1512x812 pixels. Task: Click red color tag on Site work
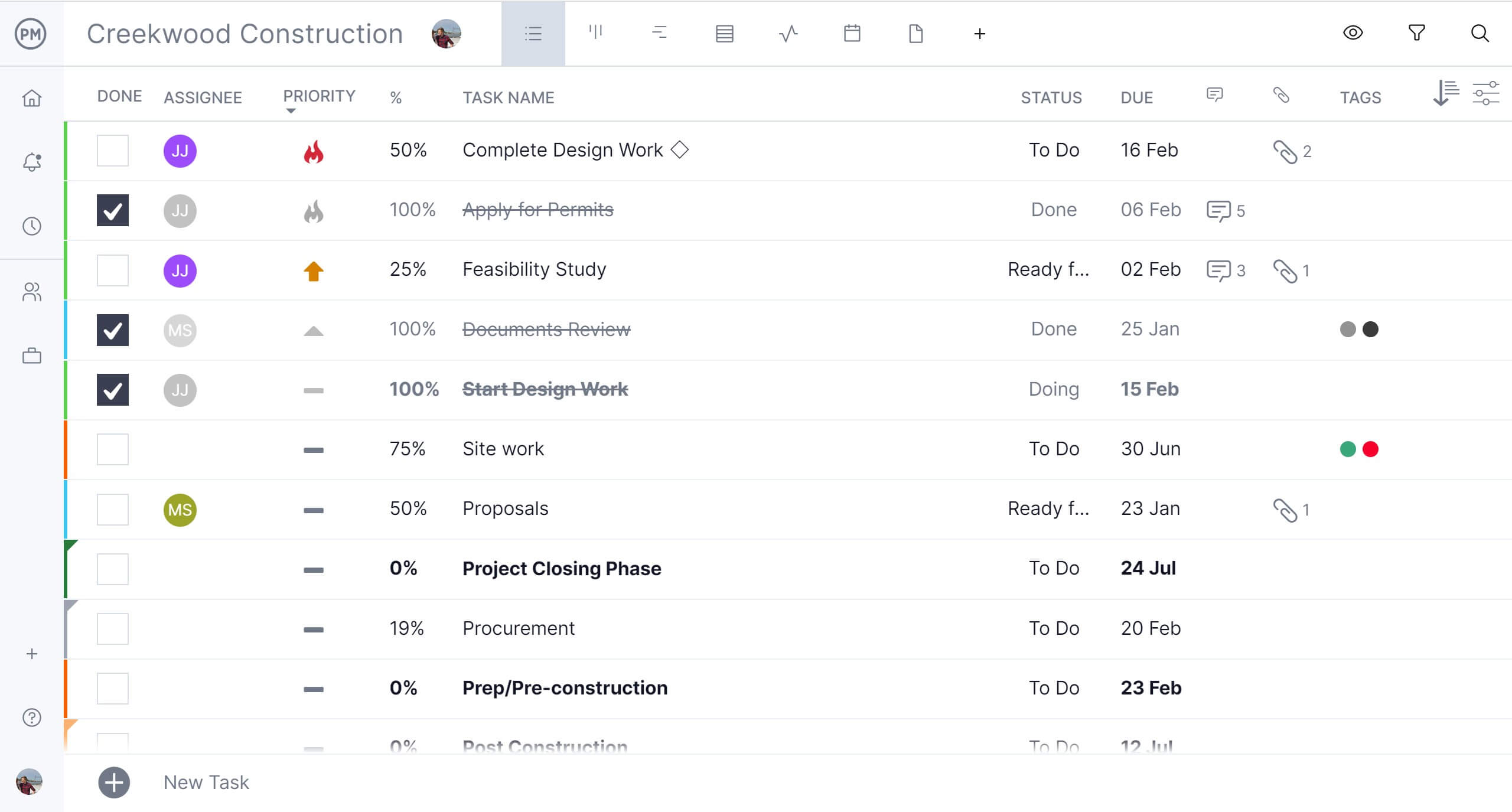(1371, 449)
